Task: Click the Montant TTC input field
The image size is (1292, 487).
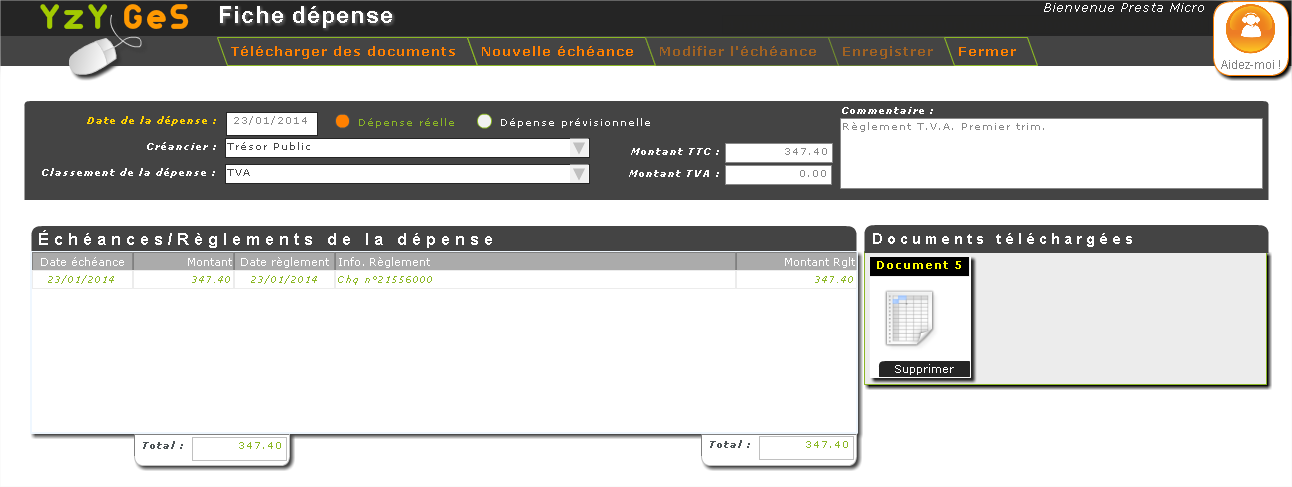Action: pos(778,152)
